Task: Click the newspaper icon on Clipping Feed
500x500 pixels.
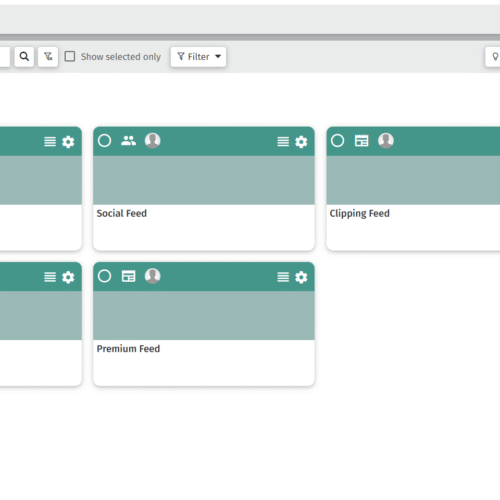Action: (362, 141)
